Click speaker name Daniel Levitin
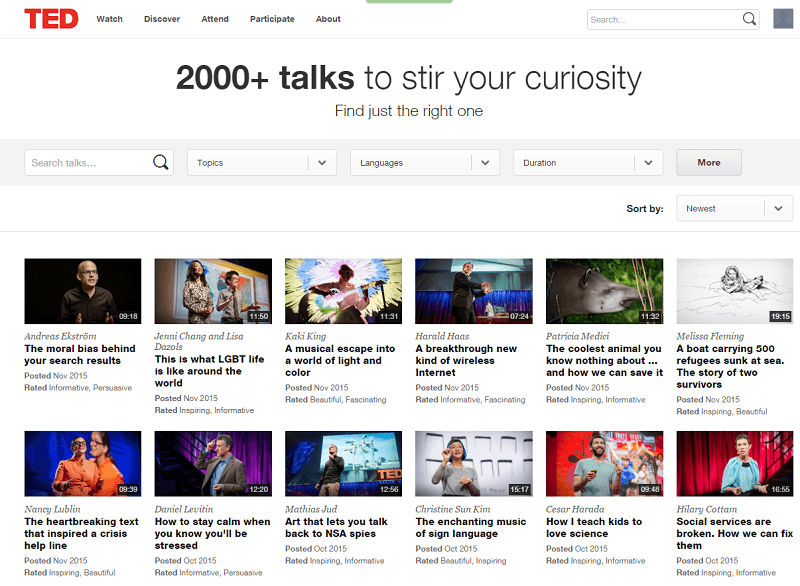The height and width of the screenshot is (586, 800). pyautogui.click(x=184, y=509)
